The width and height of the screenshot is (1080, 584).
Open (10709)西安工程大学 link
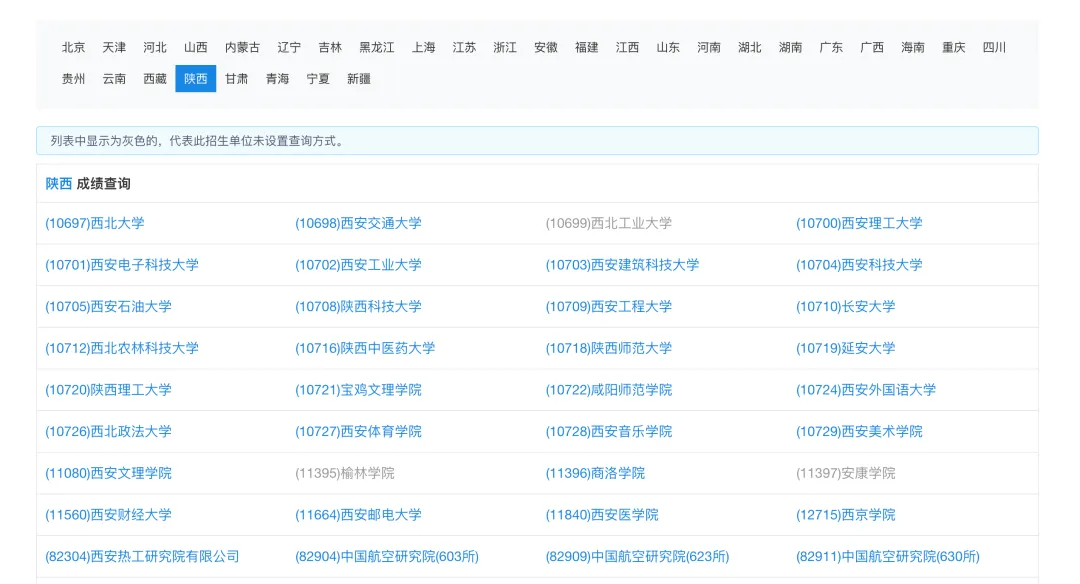tap(608, 306)
